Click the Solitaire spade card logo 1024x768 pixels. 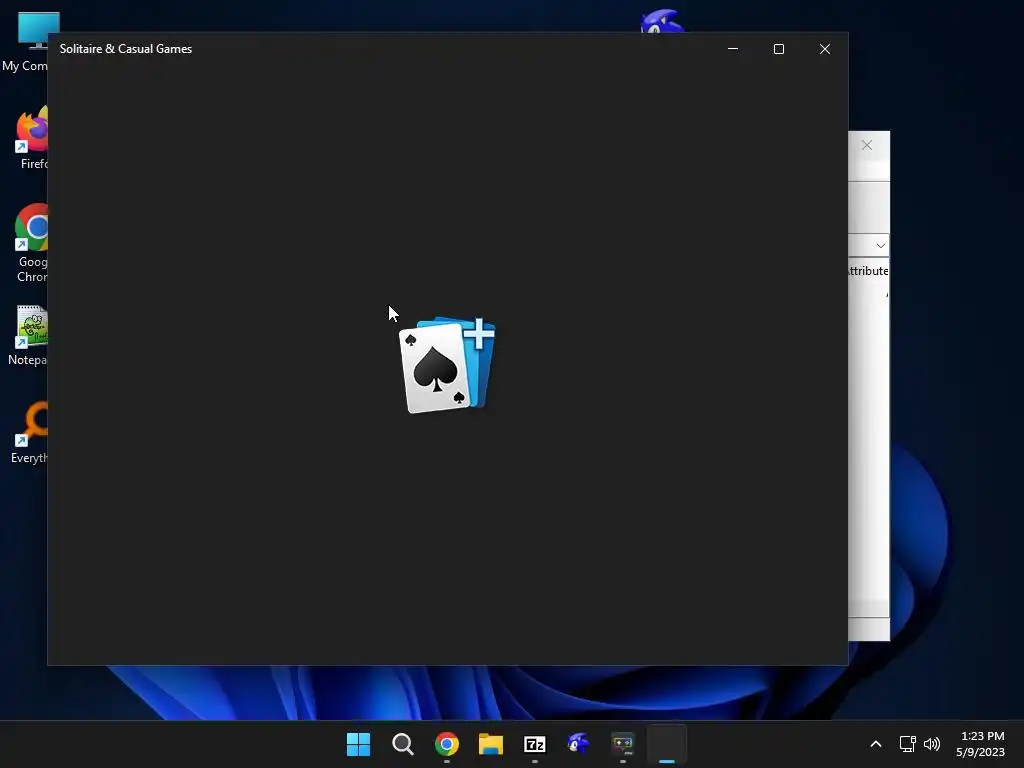point(447,365)
